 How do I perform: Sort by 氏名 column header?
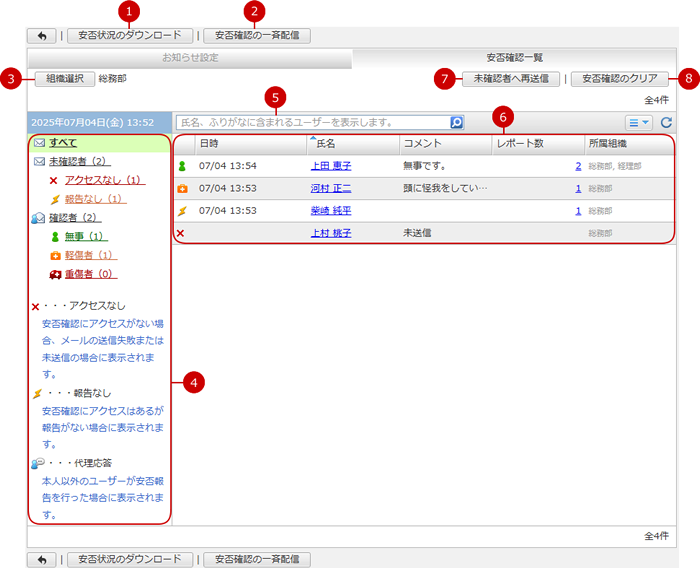tap(353, 144)
